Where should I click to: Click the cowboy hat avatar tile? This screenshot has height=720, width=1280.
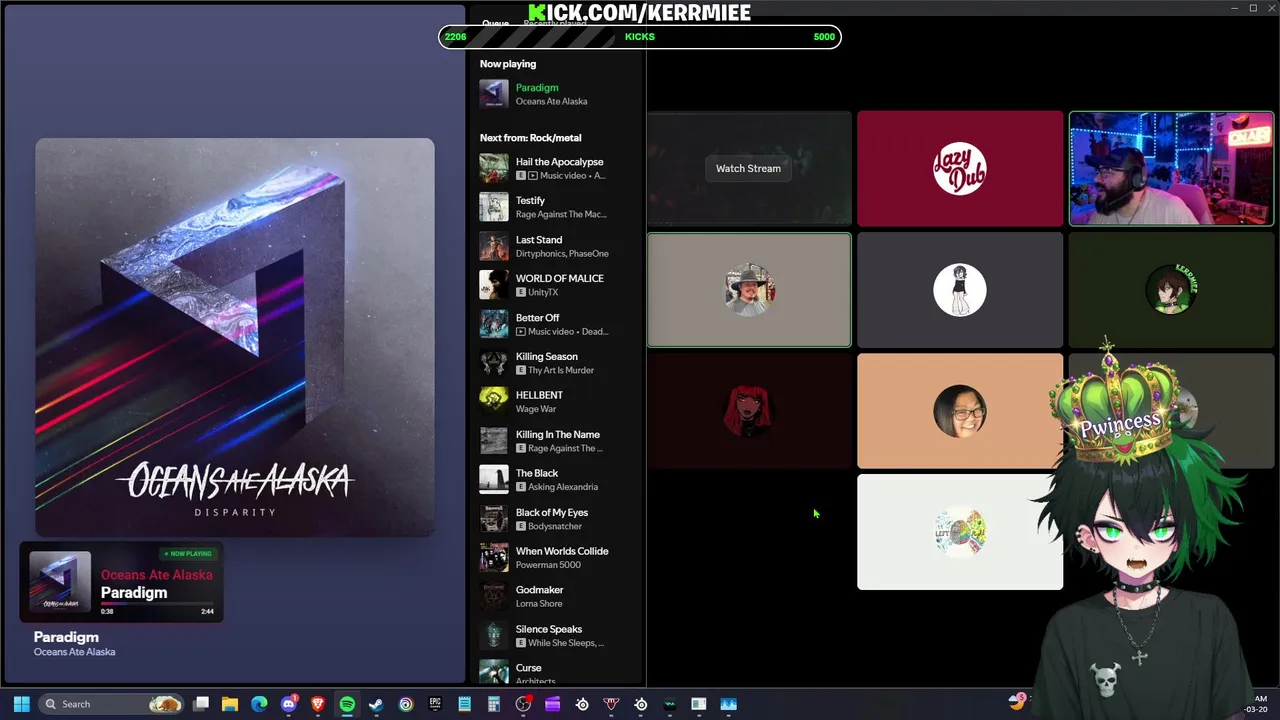click(x=749, y=290)
